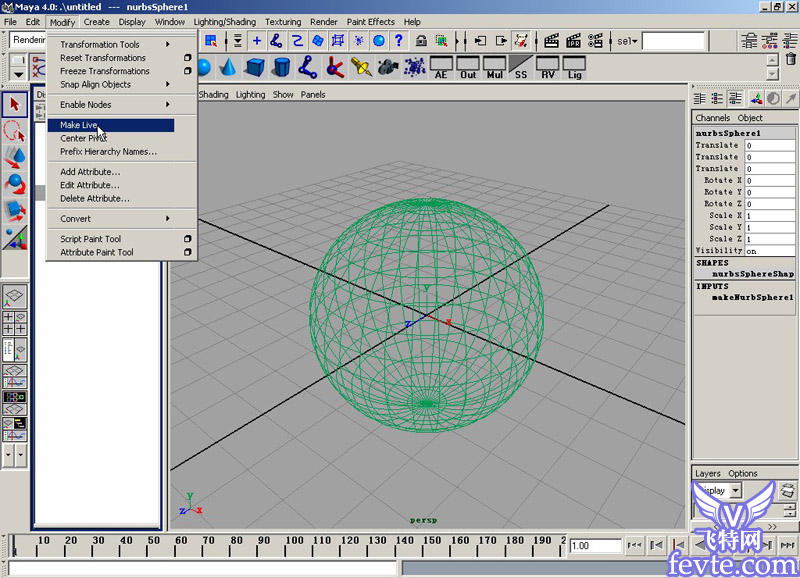
Task: Choose Make Live from Modify menu
Action: [79, 125]
